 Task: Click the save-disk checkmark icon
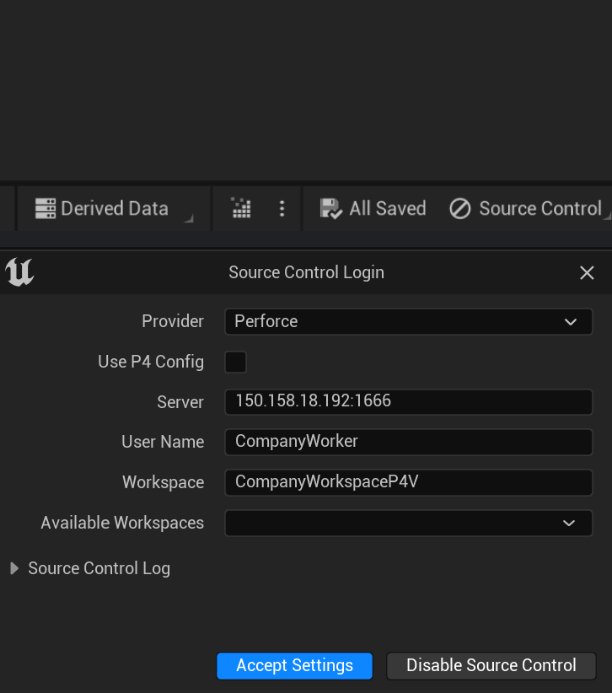331,209
